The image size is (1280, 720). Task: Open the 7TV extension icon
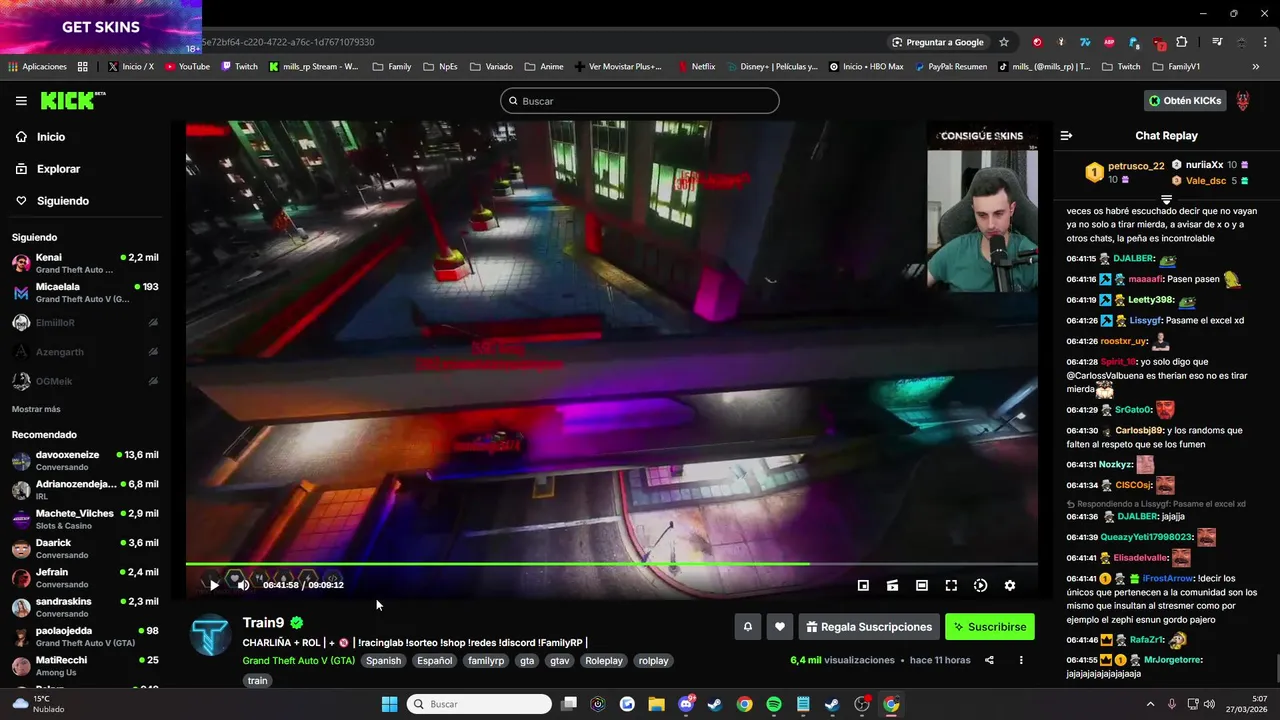[x=1085, y=42]
